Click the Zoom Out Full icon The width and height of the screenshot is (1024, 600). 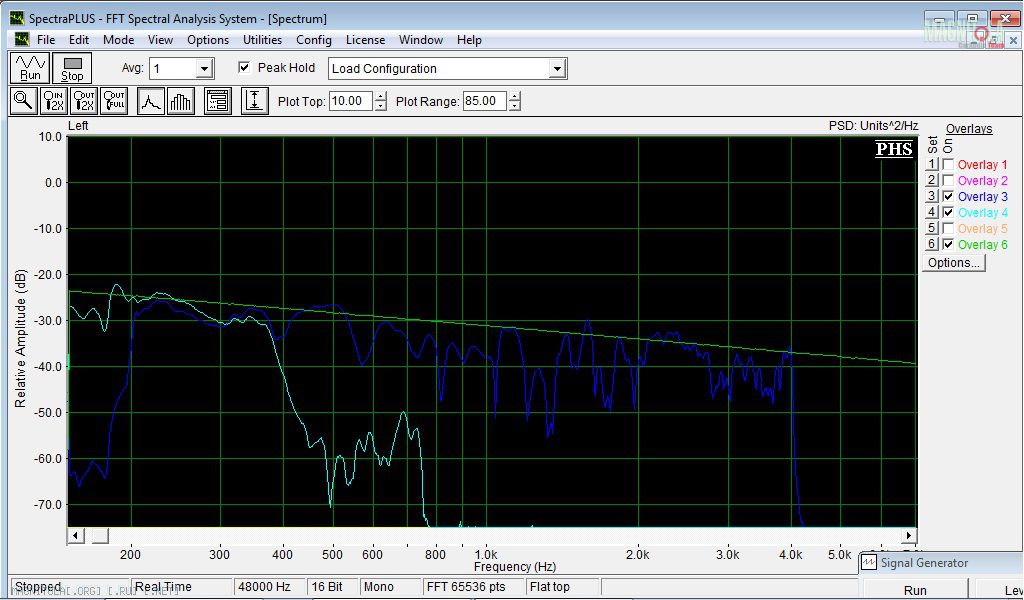[x=114, y=101]
